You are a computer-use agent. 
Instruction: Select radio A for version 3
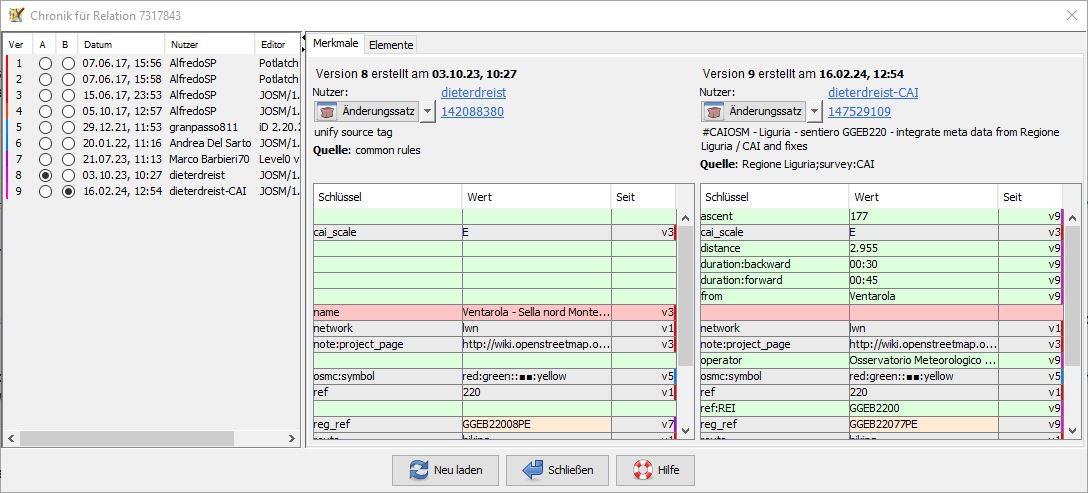[x=45, y=95]
